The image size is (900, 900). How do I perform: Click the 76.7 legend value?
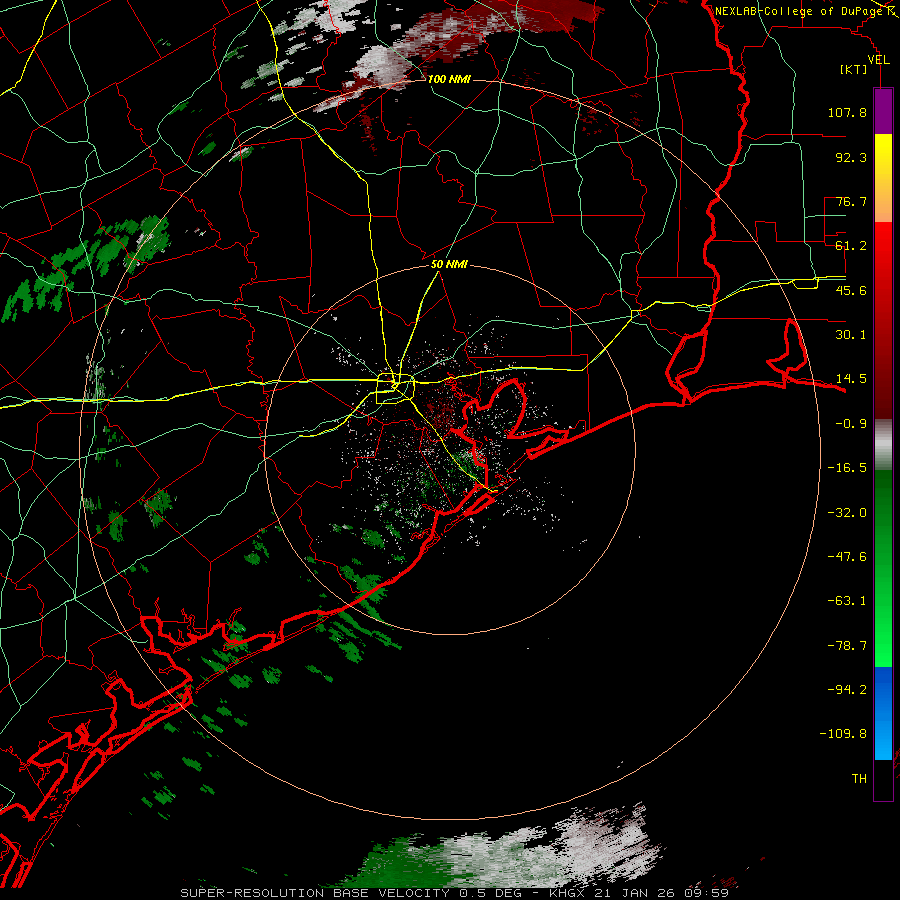click(851, 201)
